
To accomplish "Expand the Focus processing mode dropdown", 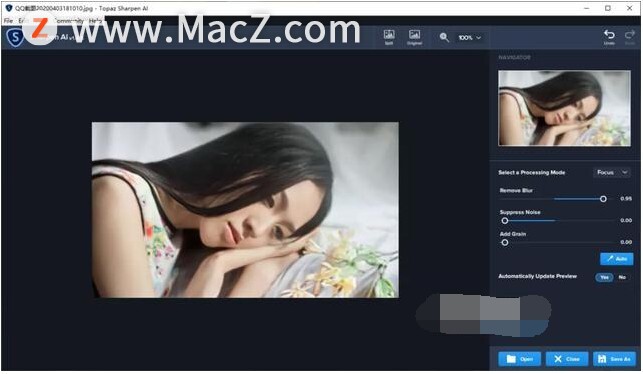I will [x=611, y=172].
